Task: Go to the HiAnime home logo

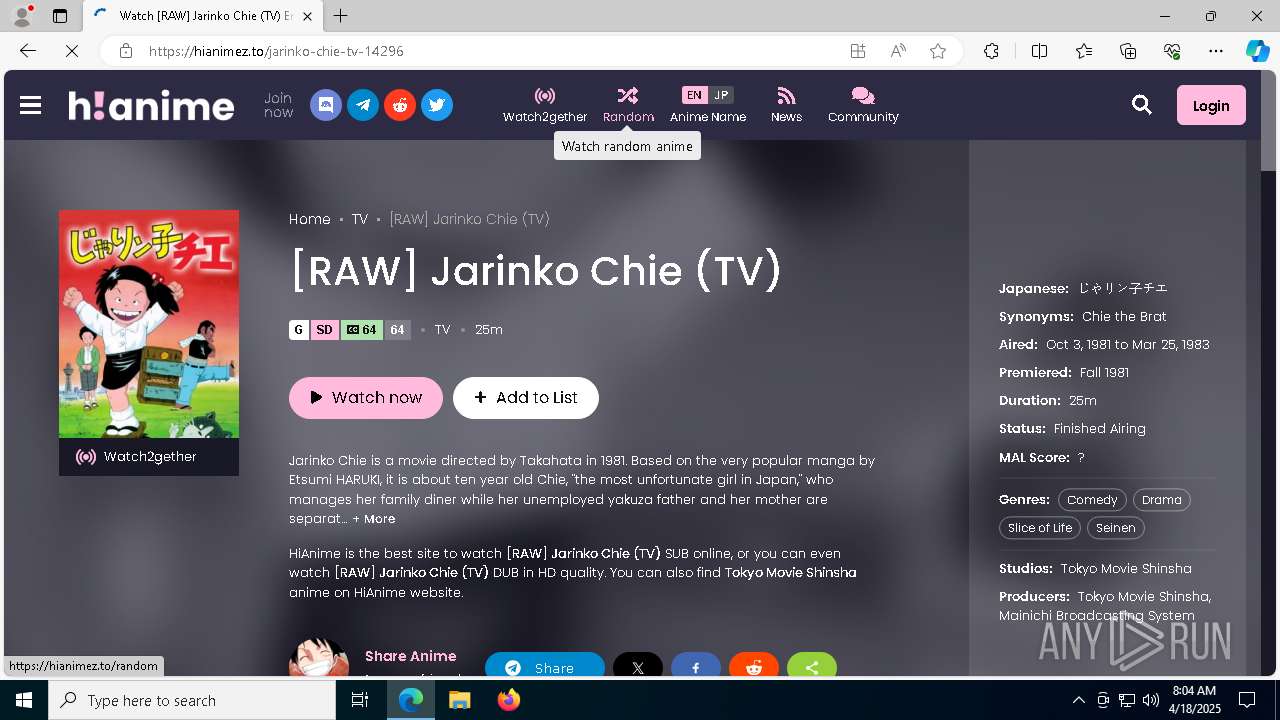Action: [x=151, y=105]
